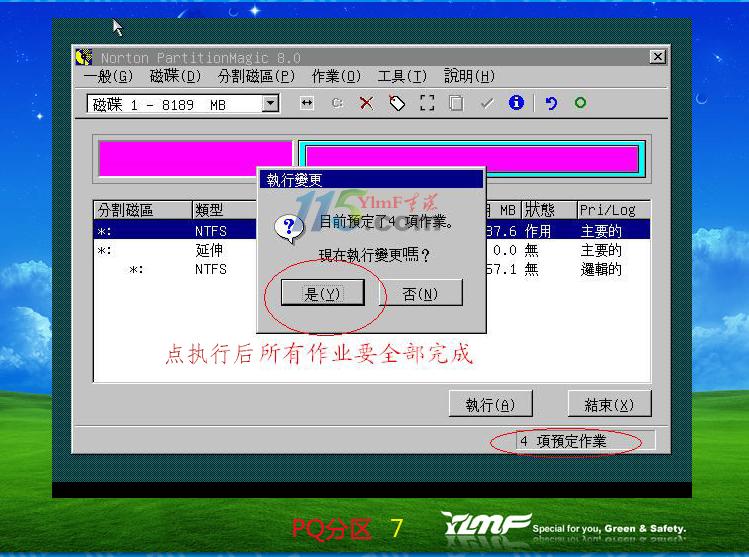Select the 延伸 extended partition row
This screenshot has width=749, height=557.
[x=372, y=250]
